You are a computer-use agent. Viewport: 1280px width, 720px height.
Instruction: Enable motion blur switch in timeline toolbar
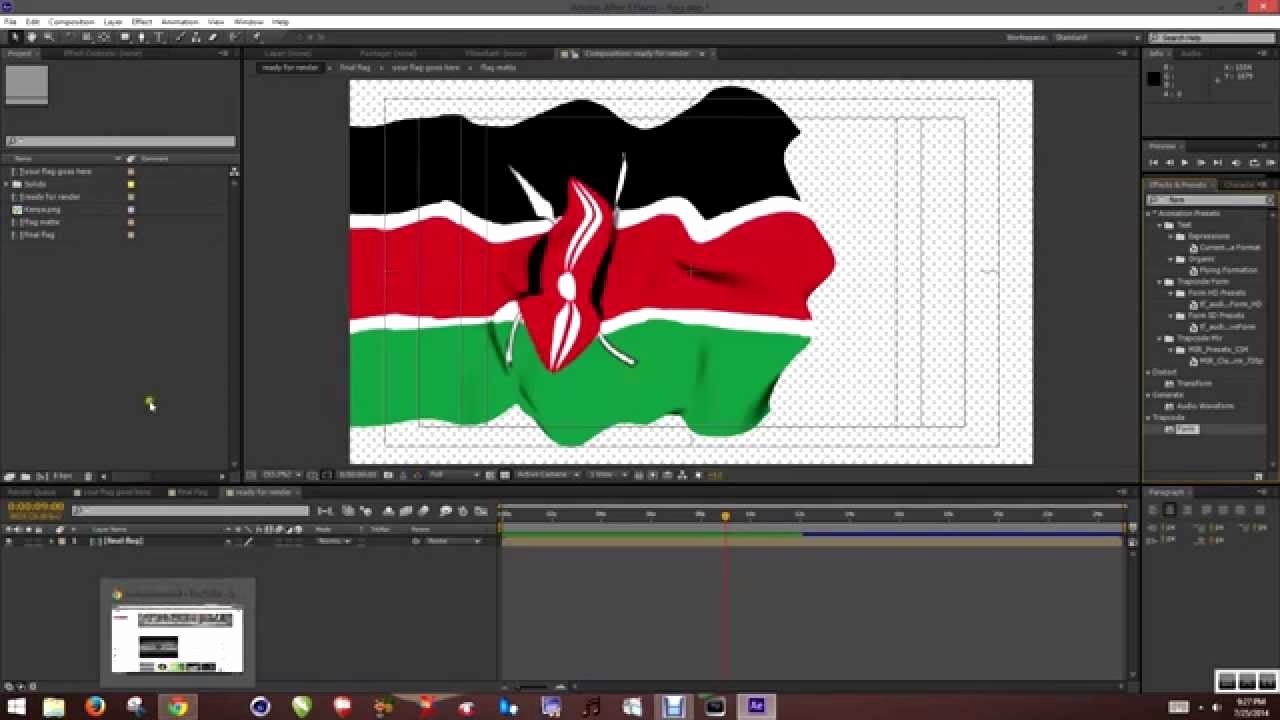(x=423, y=511)
